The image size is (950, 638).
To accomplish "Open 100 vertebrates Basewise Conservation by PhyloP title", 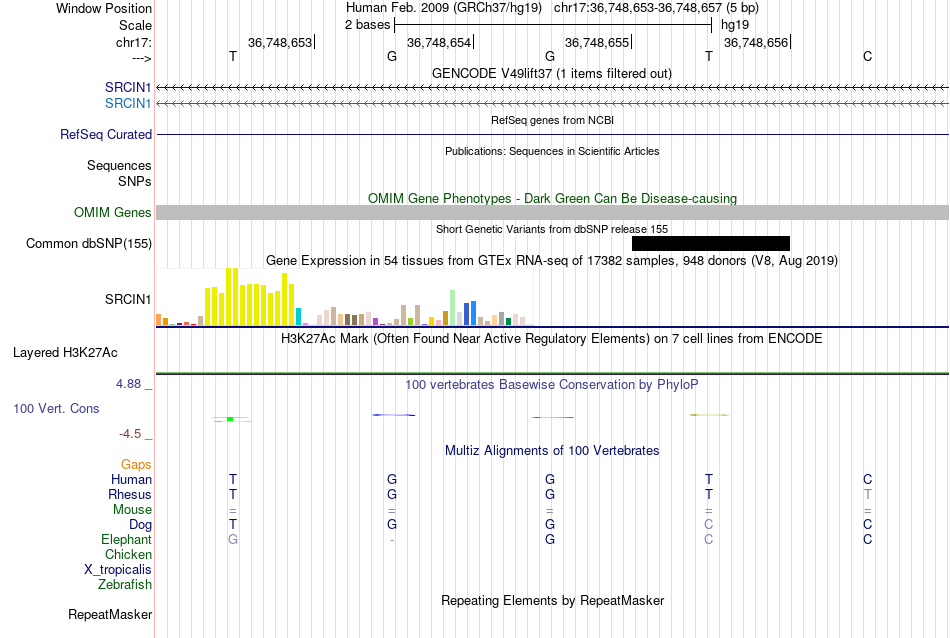I will tap(552, 385).
